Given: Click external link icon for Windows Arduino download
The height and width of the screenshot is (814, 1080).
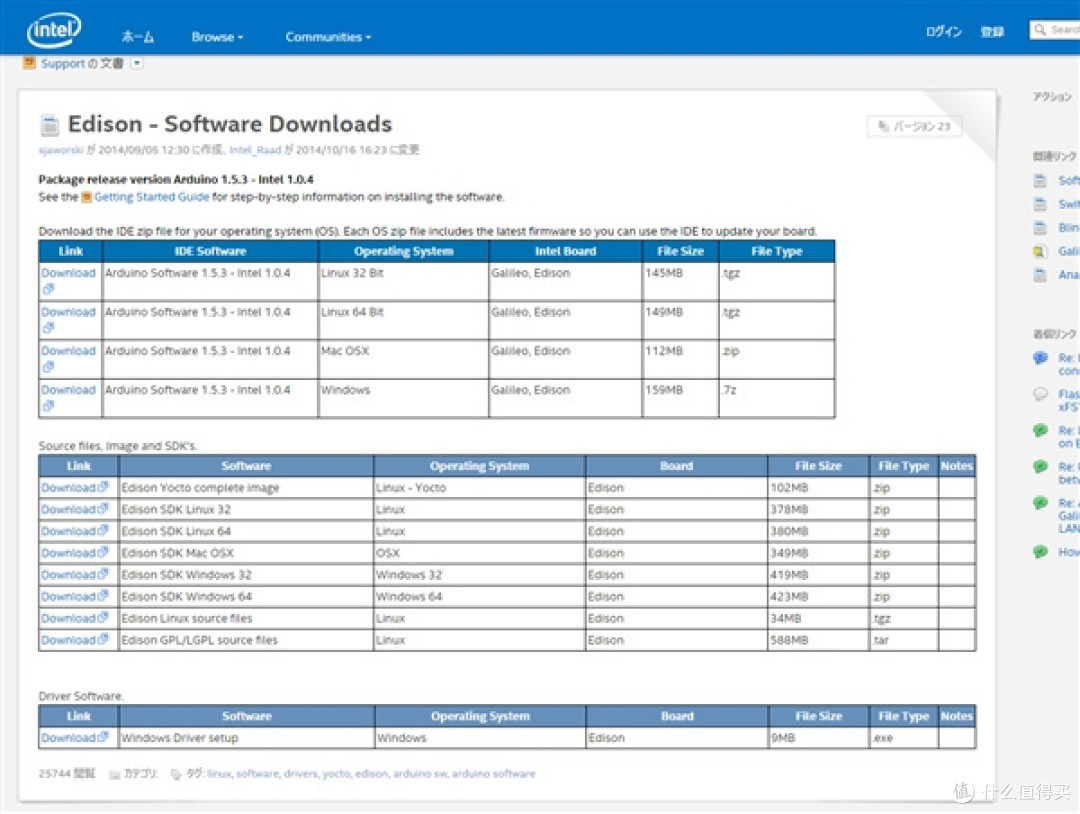Looking at the screenshot, I should click(48, 406).
